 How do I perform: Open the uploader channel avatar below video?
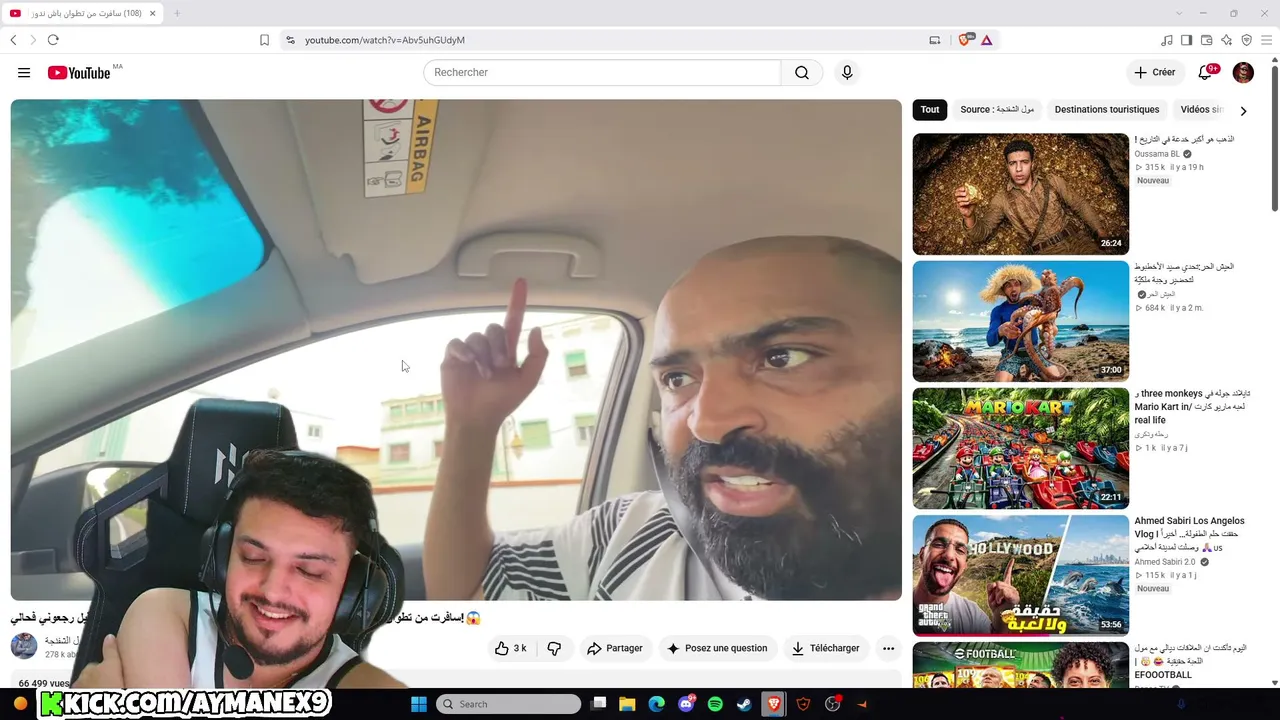24,646
